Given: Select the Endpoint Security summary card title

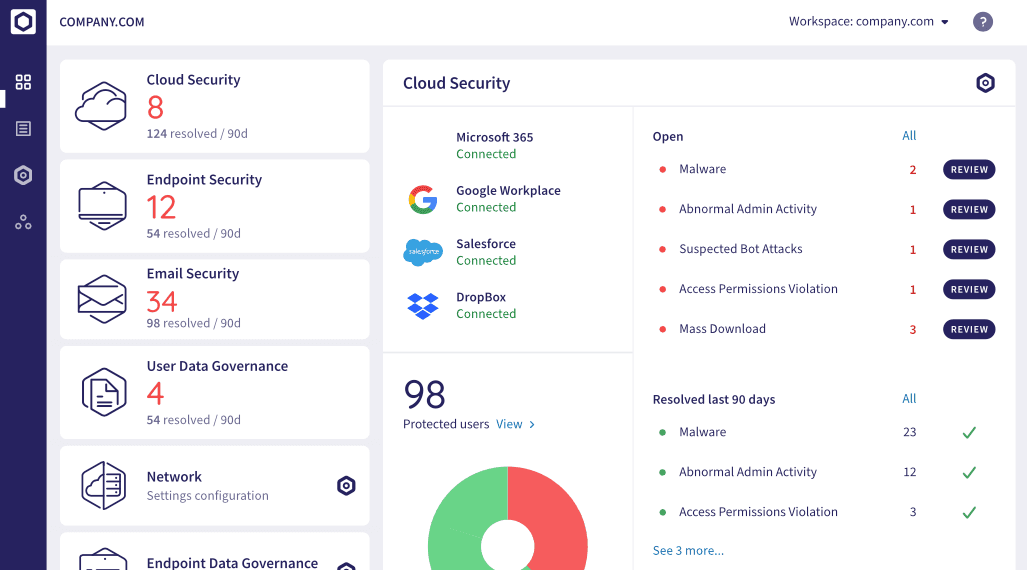Looking at the screenshot, I should (x=204, y=179).
